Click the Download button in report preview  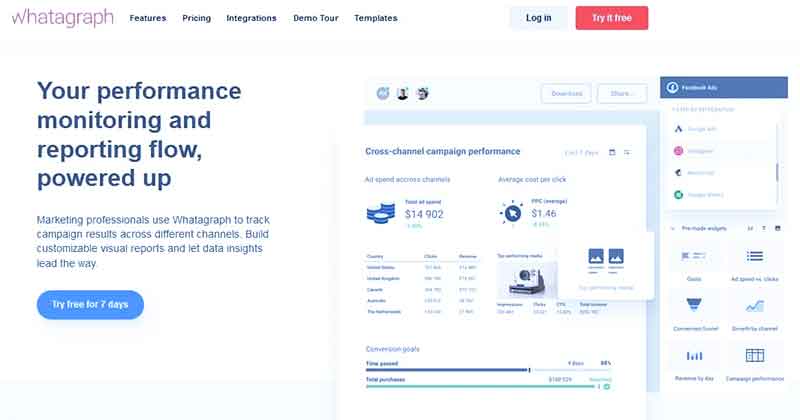(566, 93)
